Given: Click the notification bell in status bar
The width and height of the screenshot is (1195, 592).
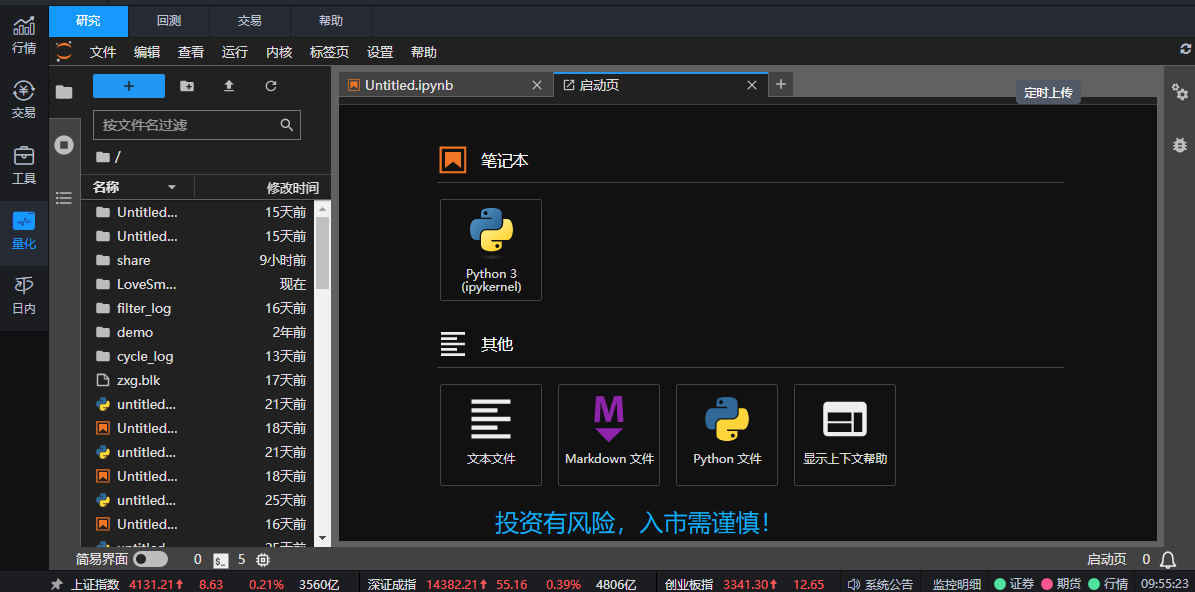Looking at the screenshot, I should (x=1168, y=560).
